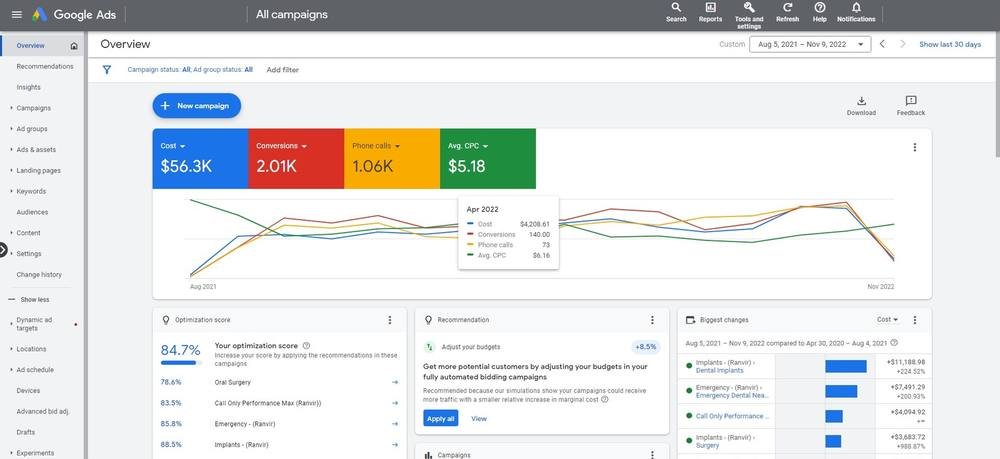1000x459 pixels.
Task: Click the Google Ads logo
Action: pyautogui.click(x=72, y=15)
